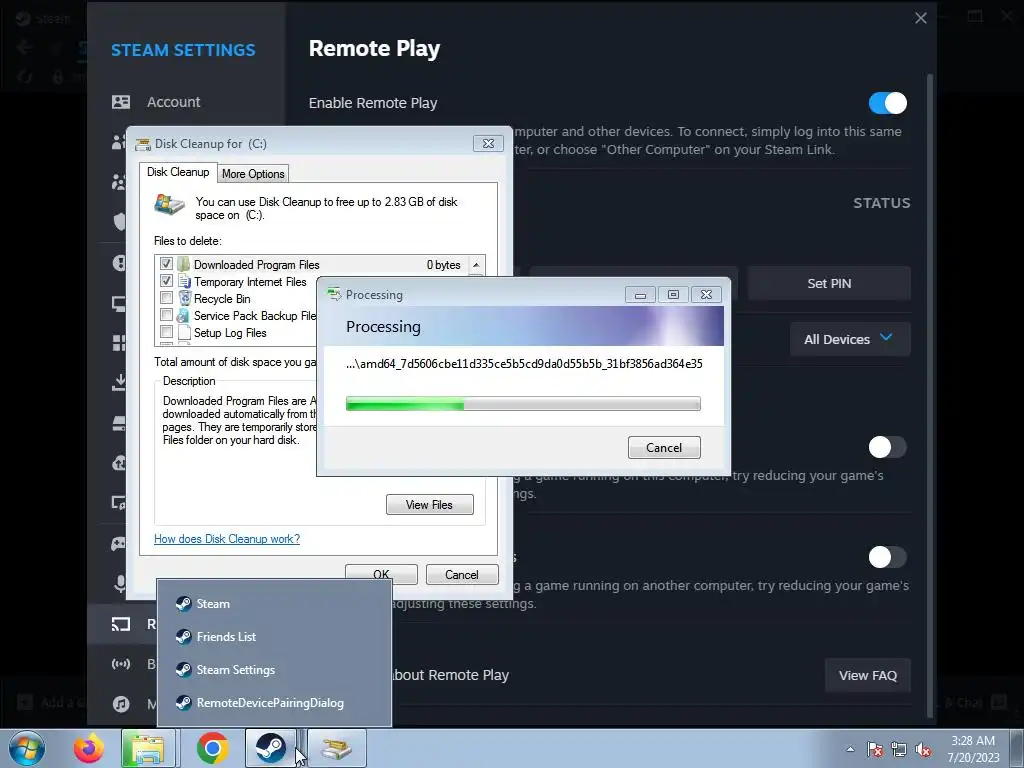This screenshot has width=1024, height=768.
Task: Maximize the Processing dialog
Action: point(673,295)
